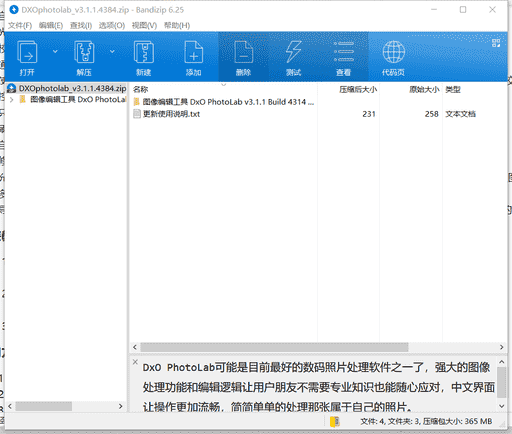Open the 选项(O) menu
This screenshot has width=512, height=434.
click(112, 25)
